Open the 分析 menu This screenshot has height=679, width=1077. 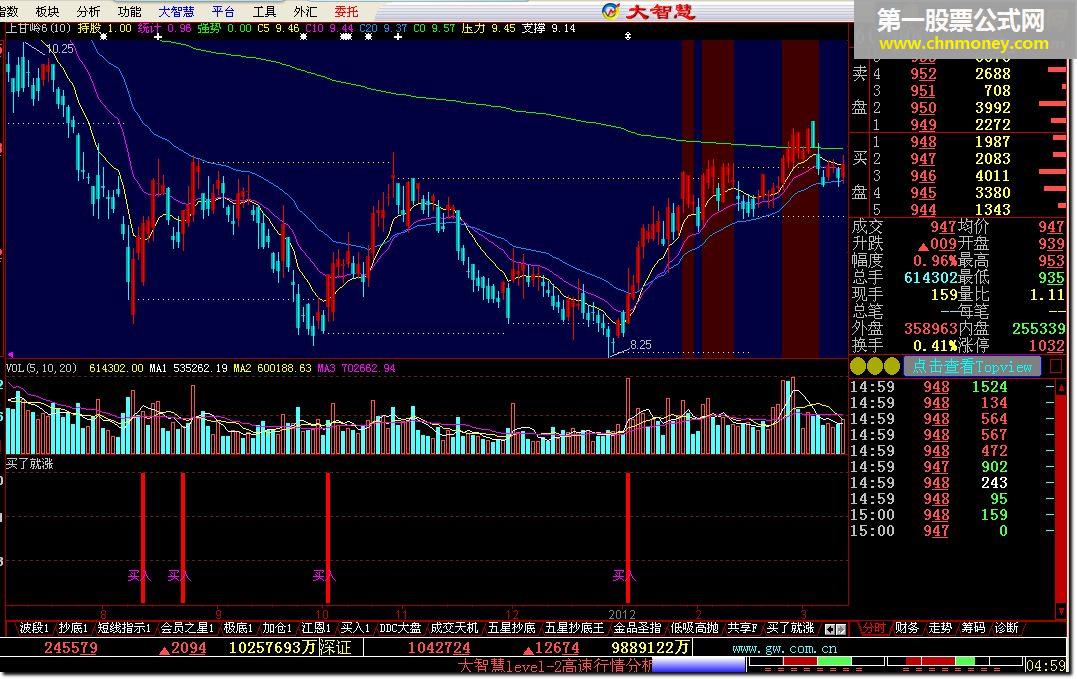[x=89, y=12]
